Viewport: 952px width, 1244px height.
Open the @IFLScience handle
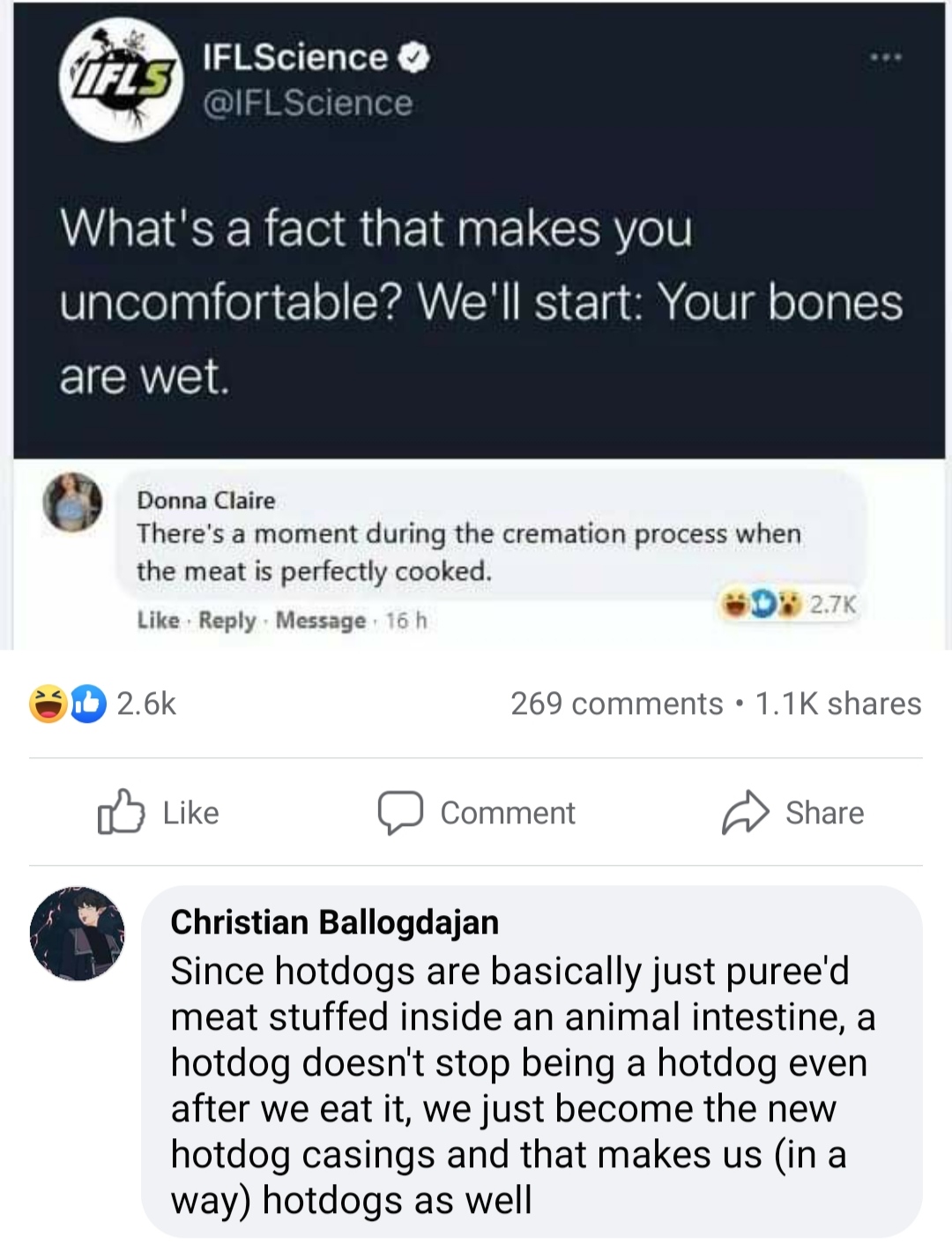(308, 103)
